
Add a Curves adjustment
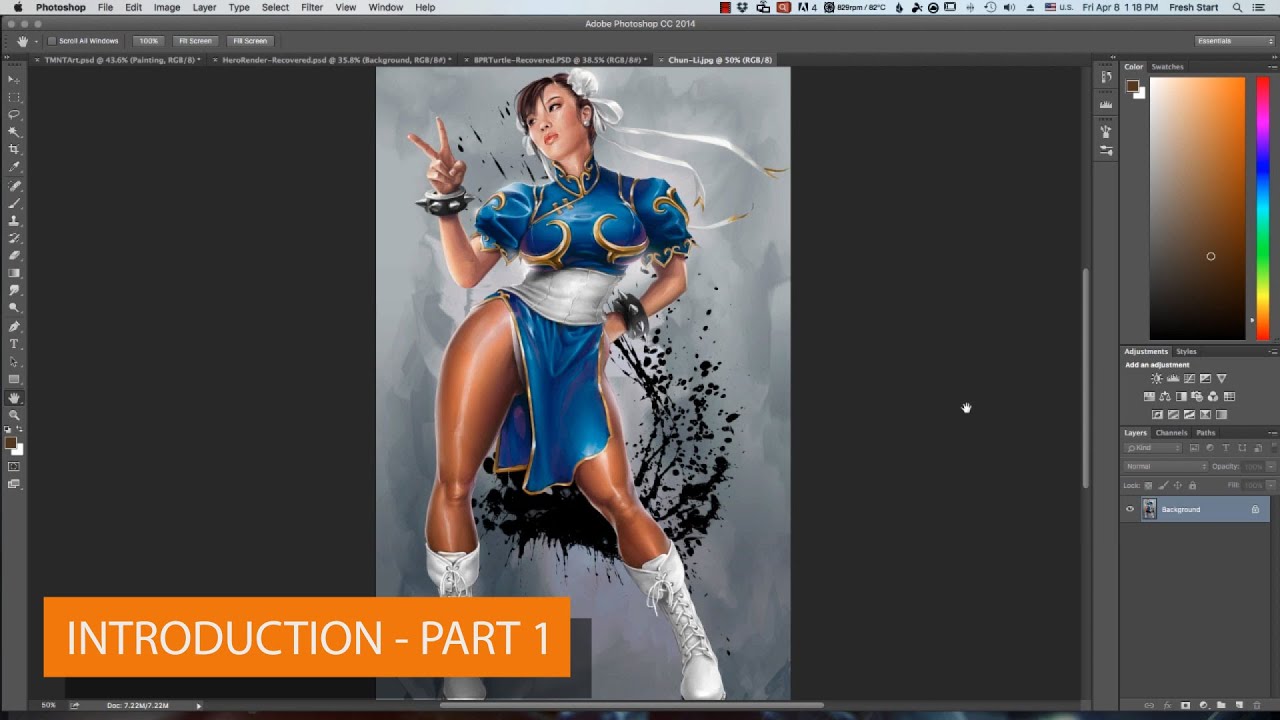tap(1189, 379)
